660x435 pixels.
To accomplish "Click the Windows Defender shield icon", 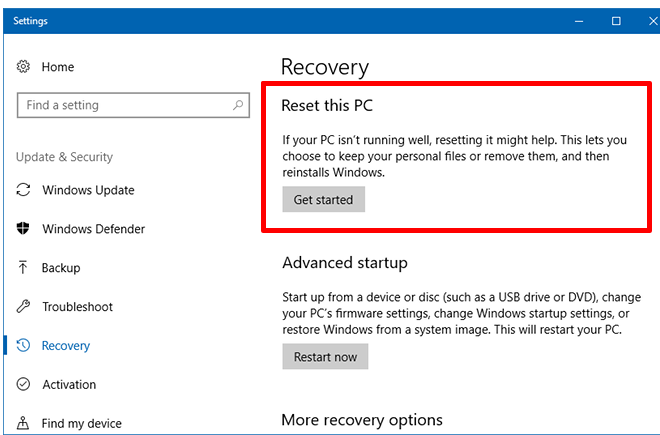I will point(24,229).
